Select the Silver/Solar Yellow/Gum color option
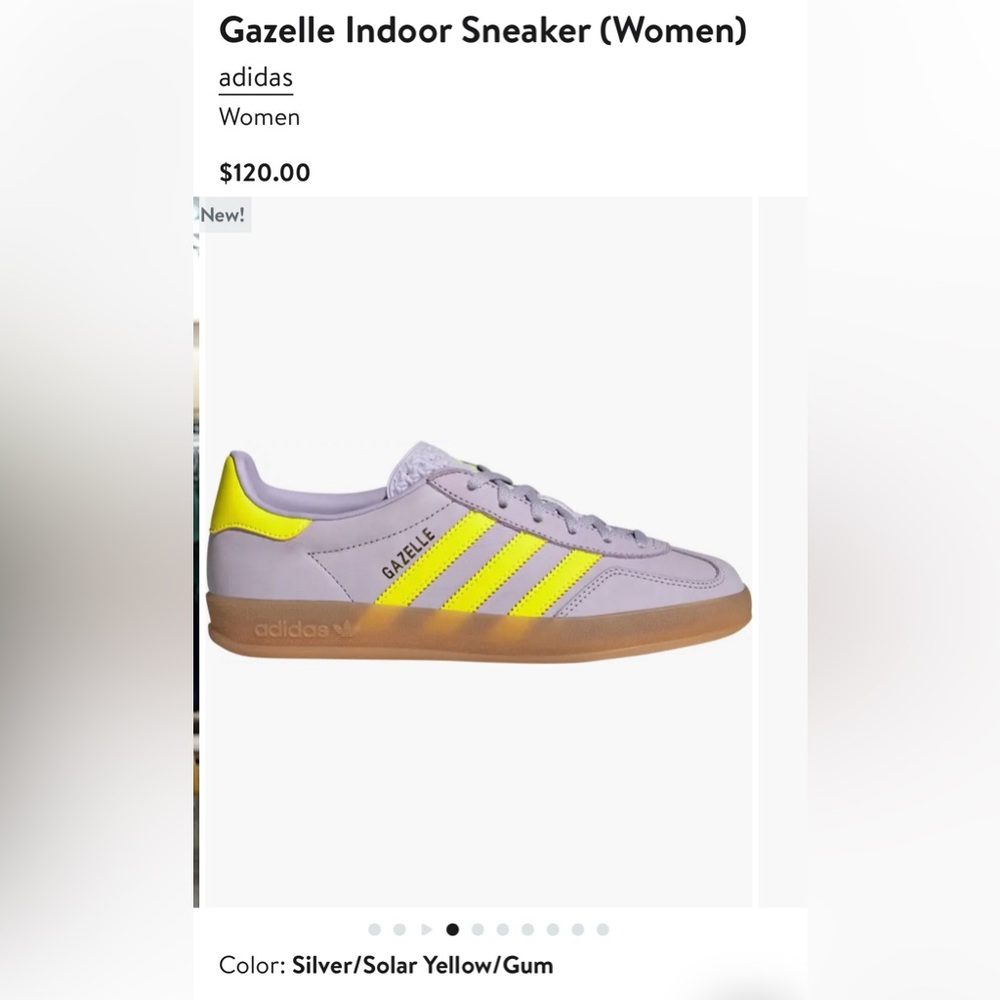This screenshot has height=1000, width=1000. click(x=420, y=966)
